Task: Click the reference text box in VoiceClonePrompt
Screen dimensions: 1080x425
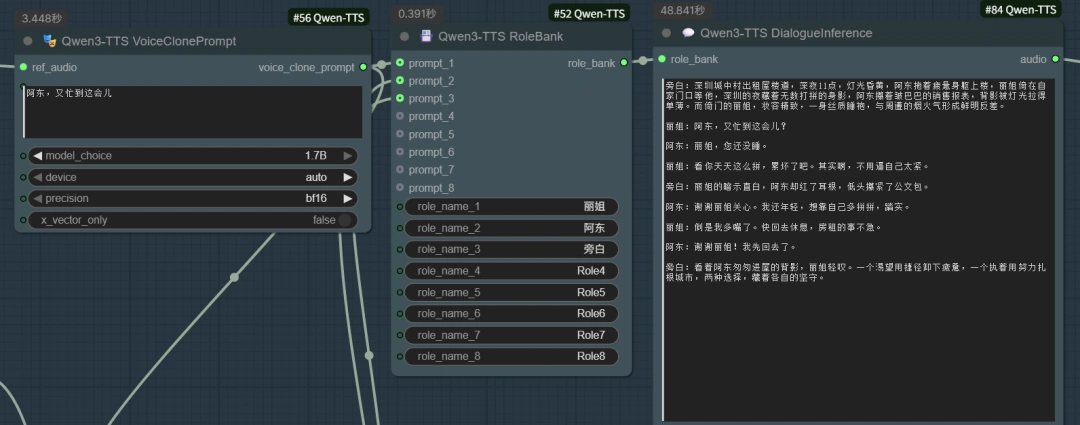Action: point(193,112)
